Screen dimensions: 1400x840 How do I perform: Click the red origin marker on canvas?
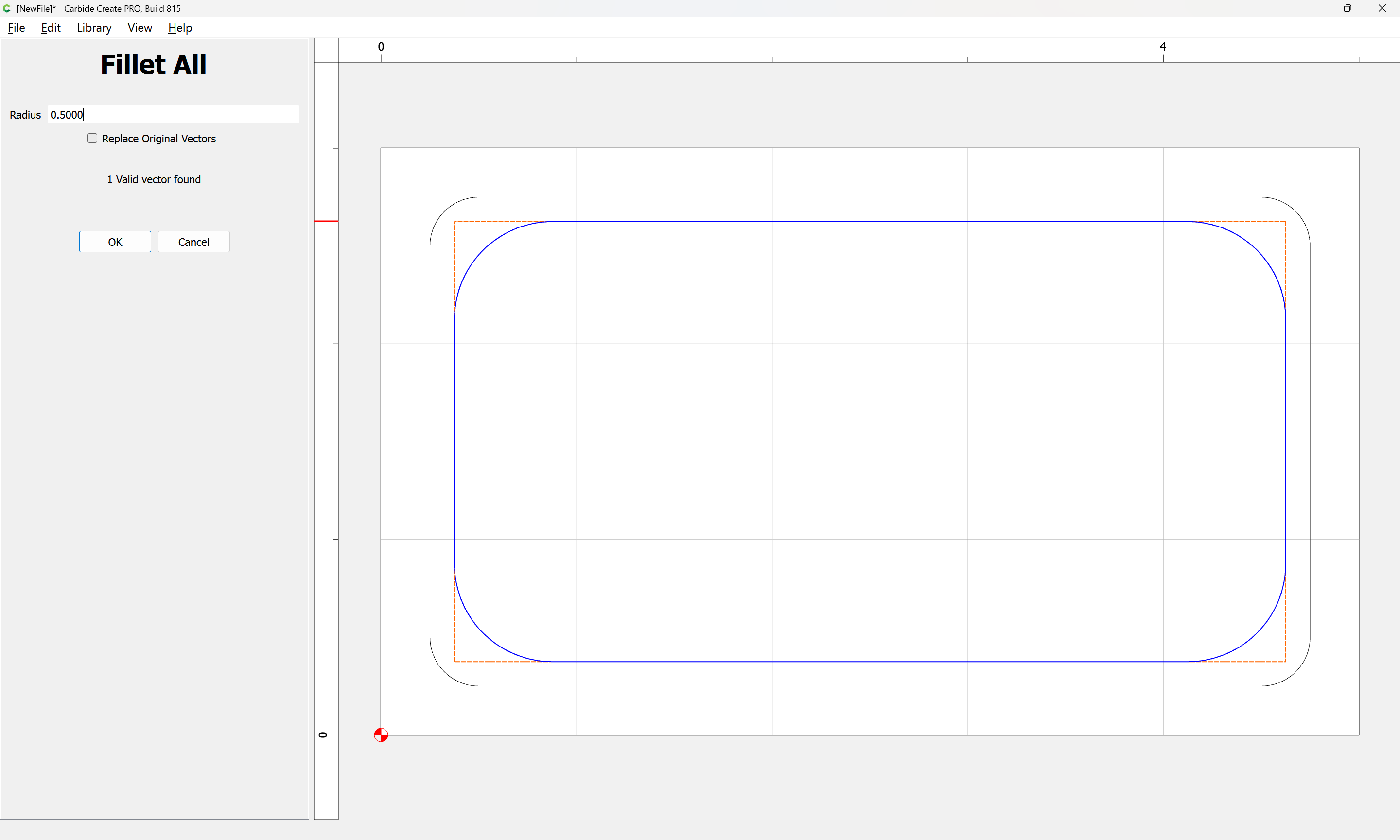click(x=381, y=735)
